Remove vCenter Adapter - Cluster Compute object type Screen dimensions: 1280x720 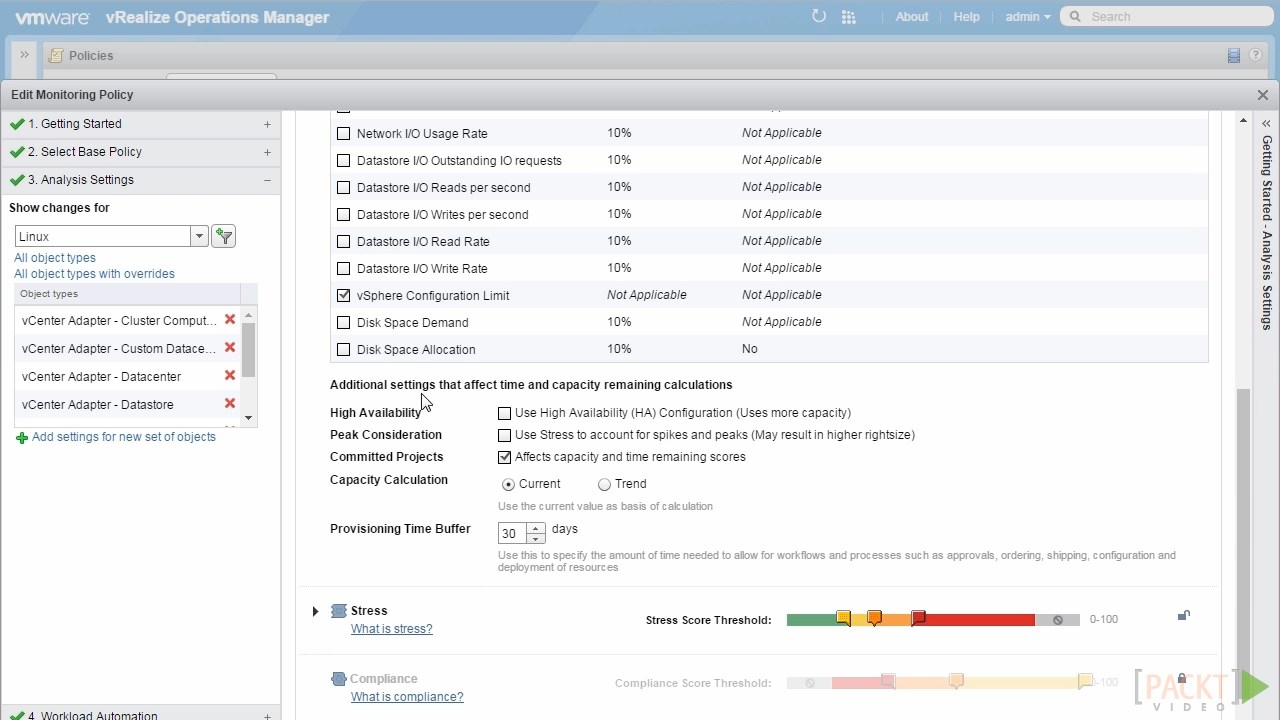[x=230, y=320]
